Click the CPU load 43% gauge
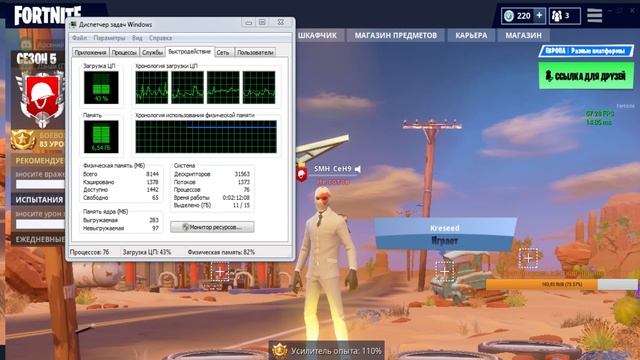Screen dimensions: 640x360 tap(101, 87)
